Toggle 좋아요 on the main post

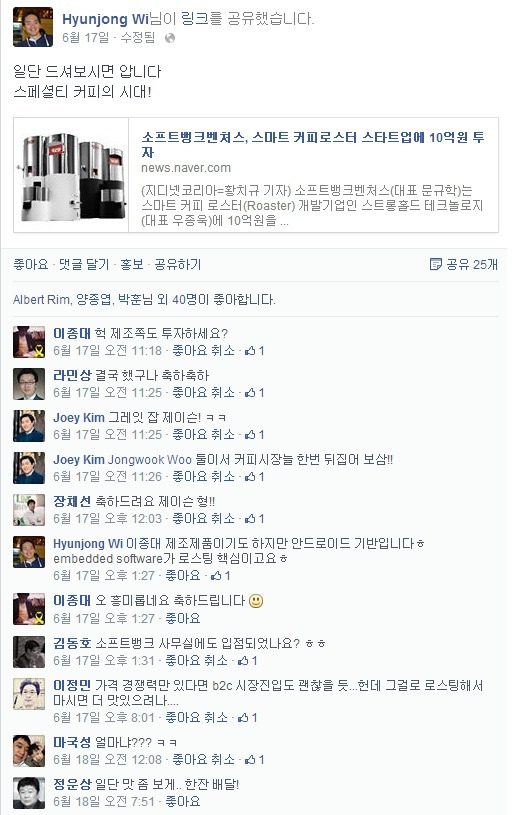tap(31, 265)
